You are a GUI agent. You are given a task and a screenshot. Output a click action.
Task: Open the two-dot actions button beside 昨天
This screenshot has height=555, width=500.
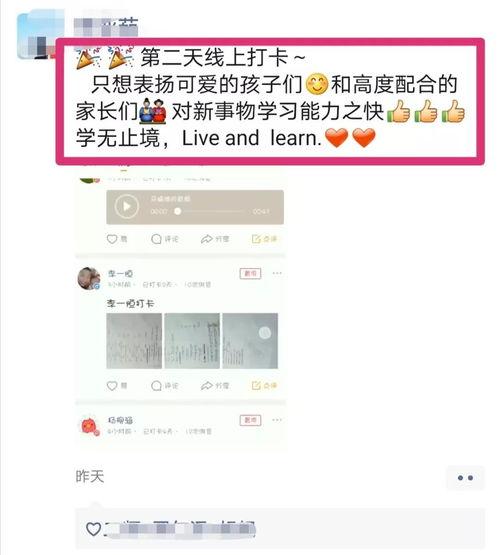(x=465, y=478)
